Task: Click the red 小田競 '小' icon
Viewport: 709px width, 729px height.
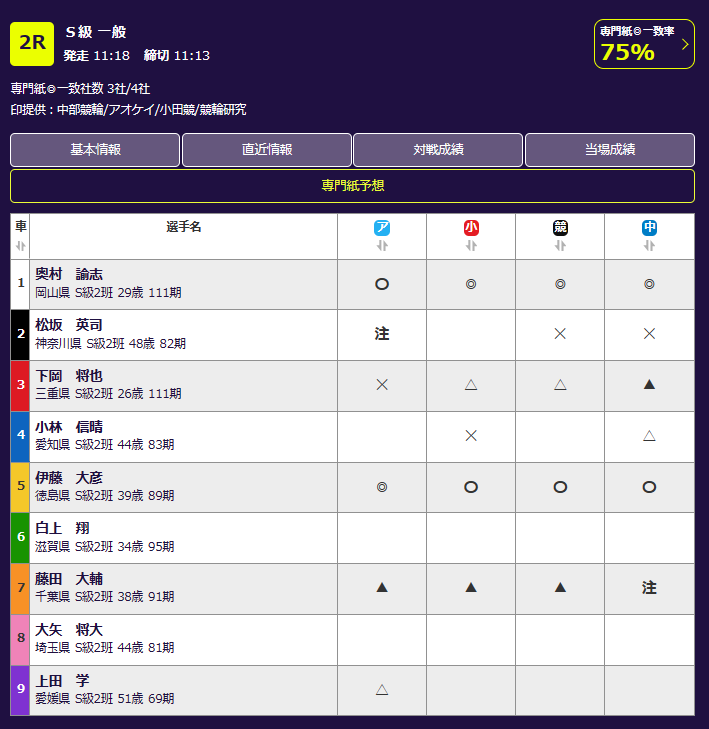Action: pyautogui.click(x=471, y=228)
